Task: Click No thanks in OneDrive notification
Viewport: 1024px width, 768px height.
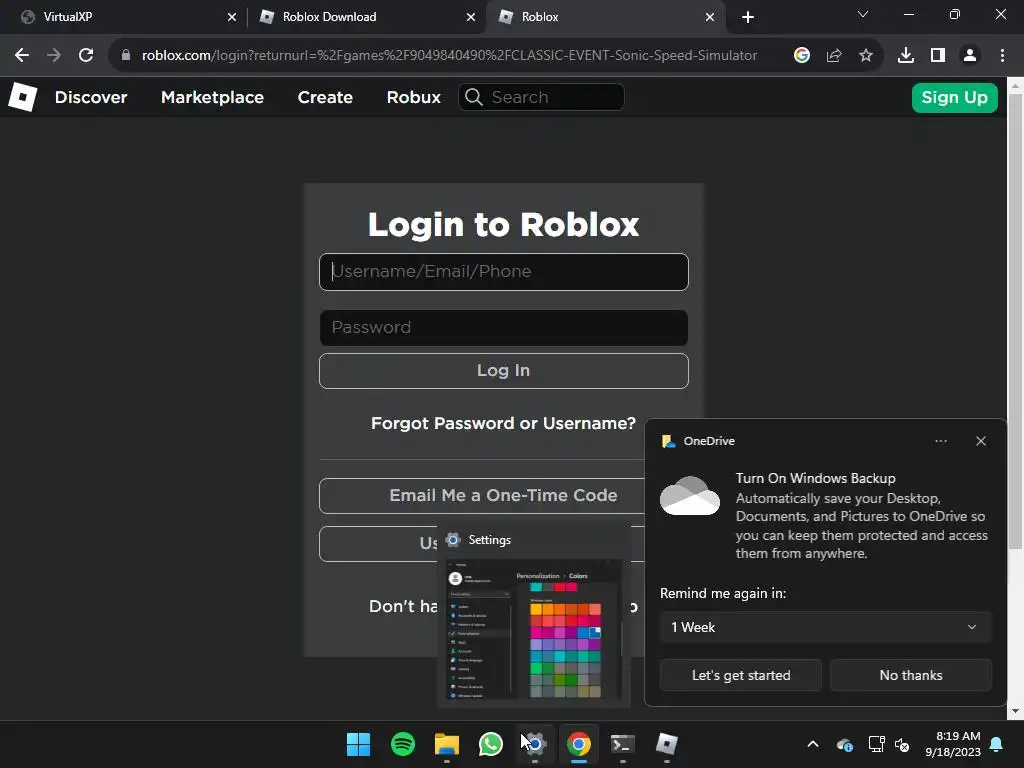Action: click(x=911, y=675)
